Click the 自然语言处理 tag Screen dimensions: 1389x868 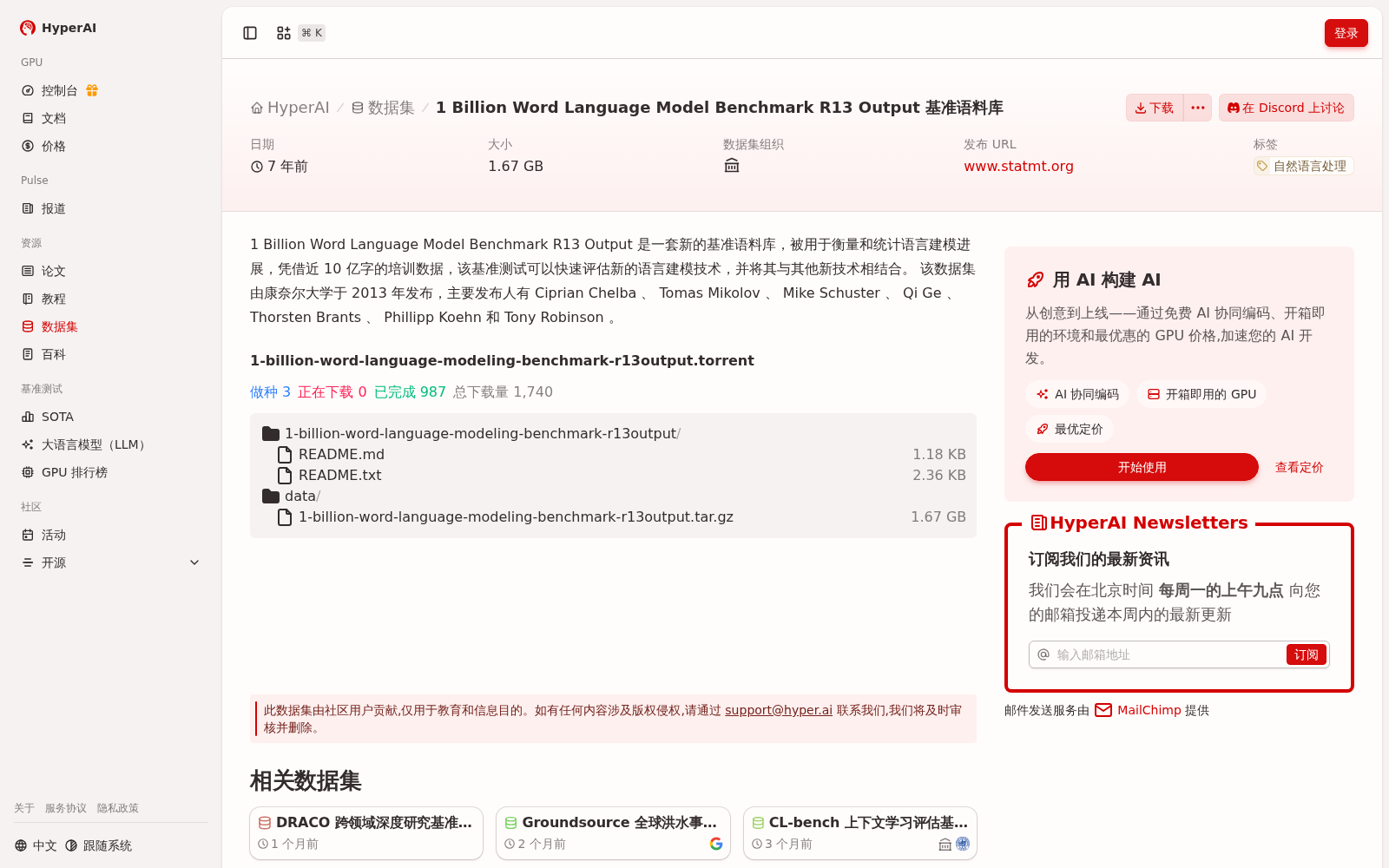1303,166
